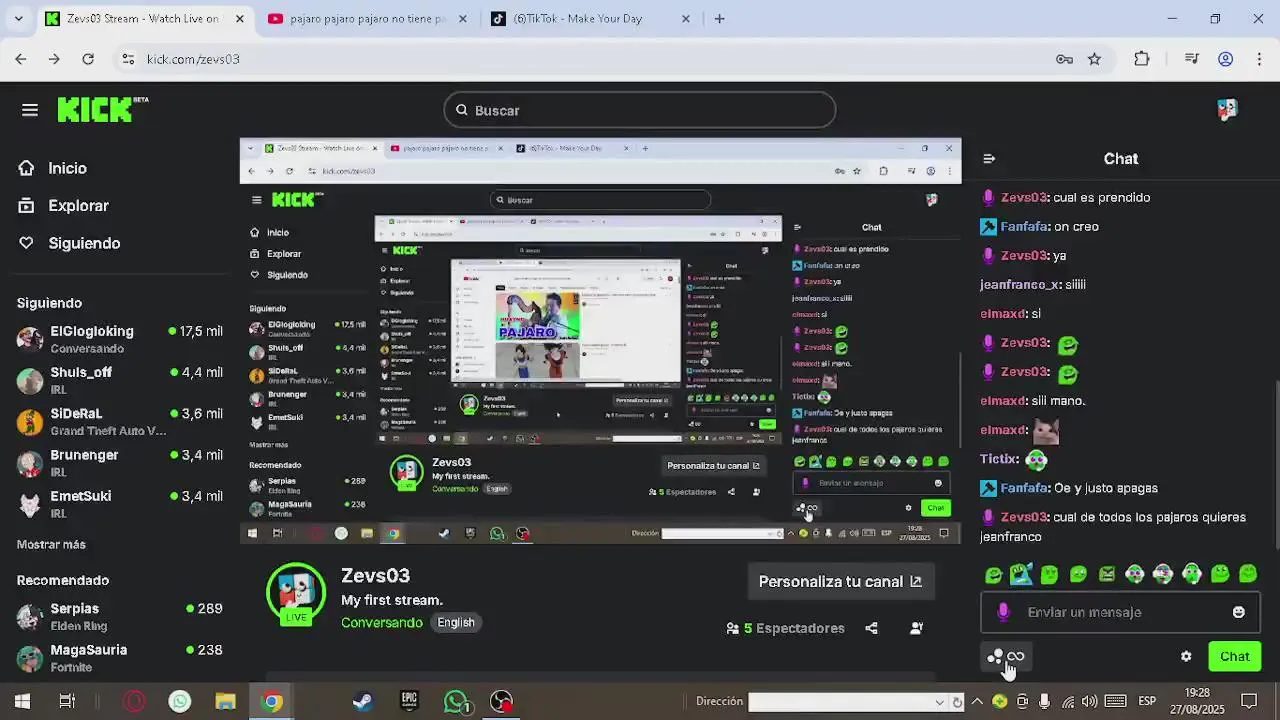Screen dimensions: 1280x720
Task: Show hidden system tray icons
Action: click(977, 701)
